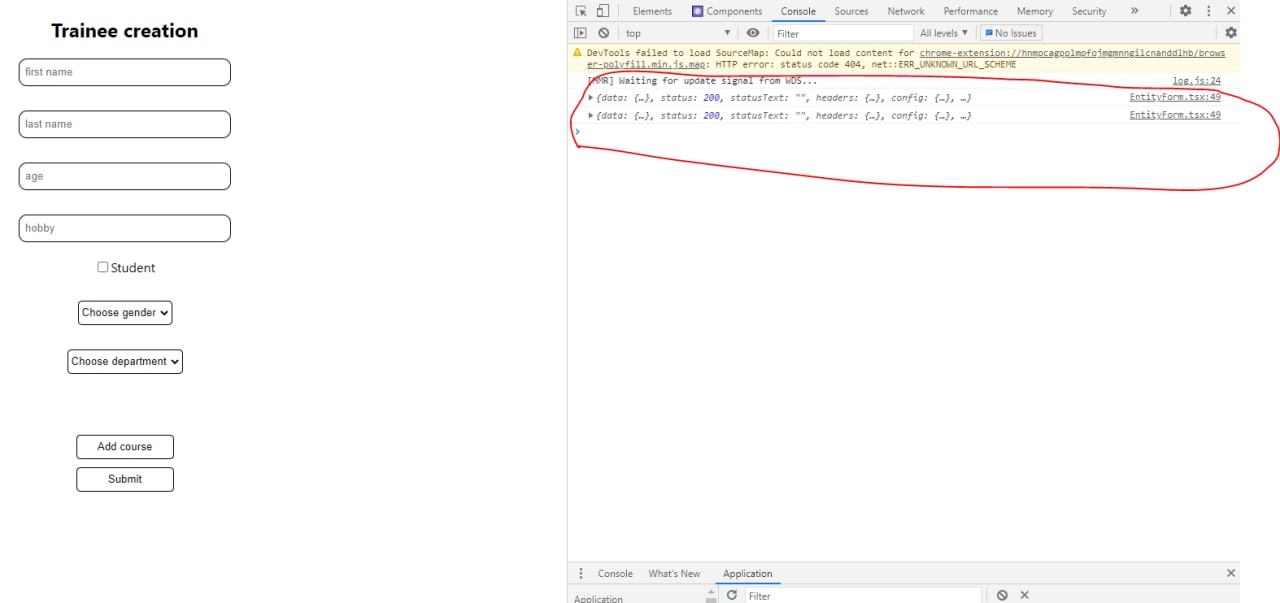
Task: Expand the second logged response object
Action: (591, 116)
